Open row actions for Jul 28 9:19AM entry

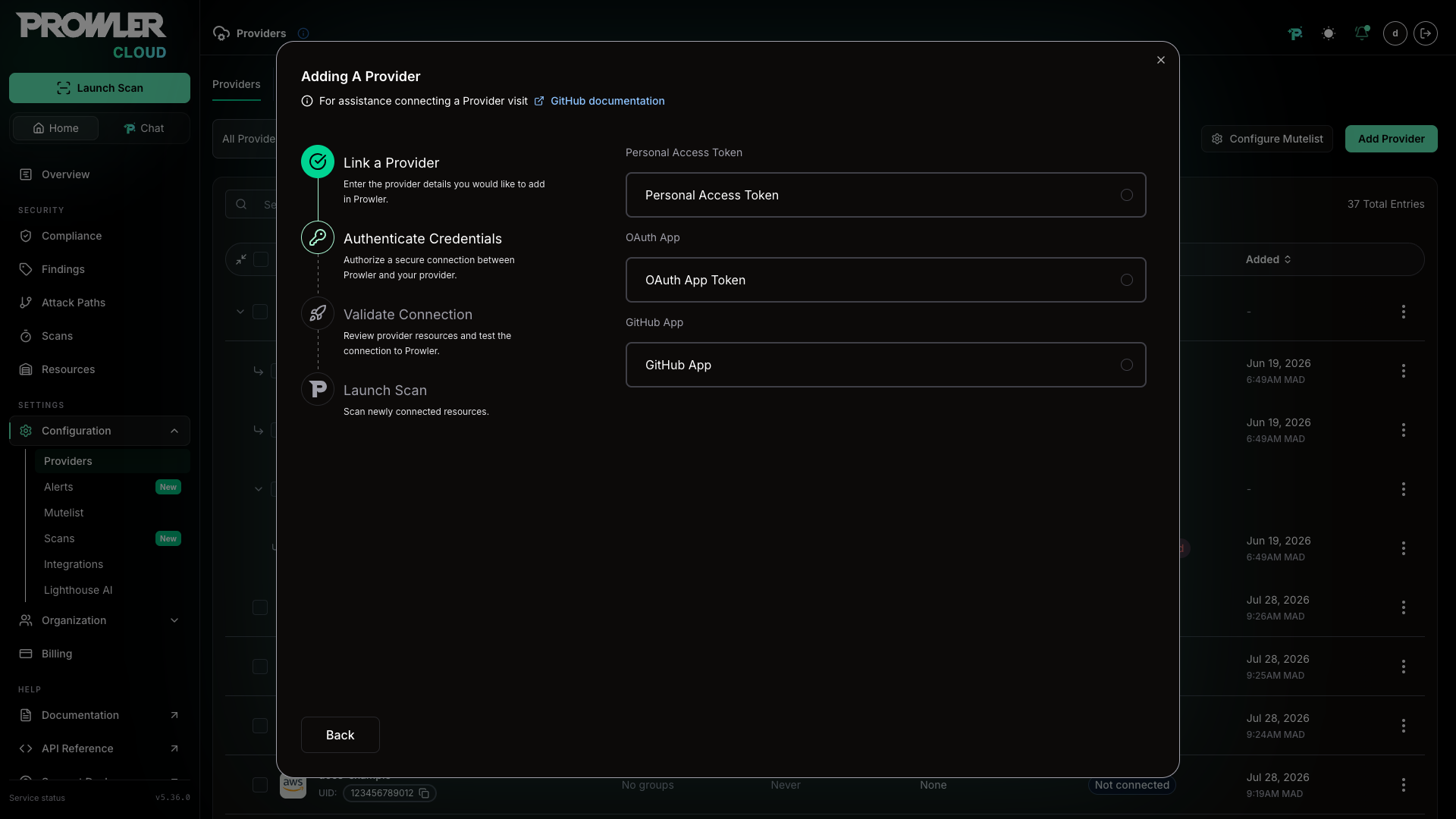tap(1404, 785)
